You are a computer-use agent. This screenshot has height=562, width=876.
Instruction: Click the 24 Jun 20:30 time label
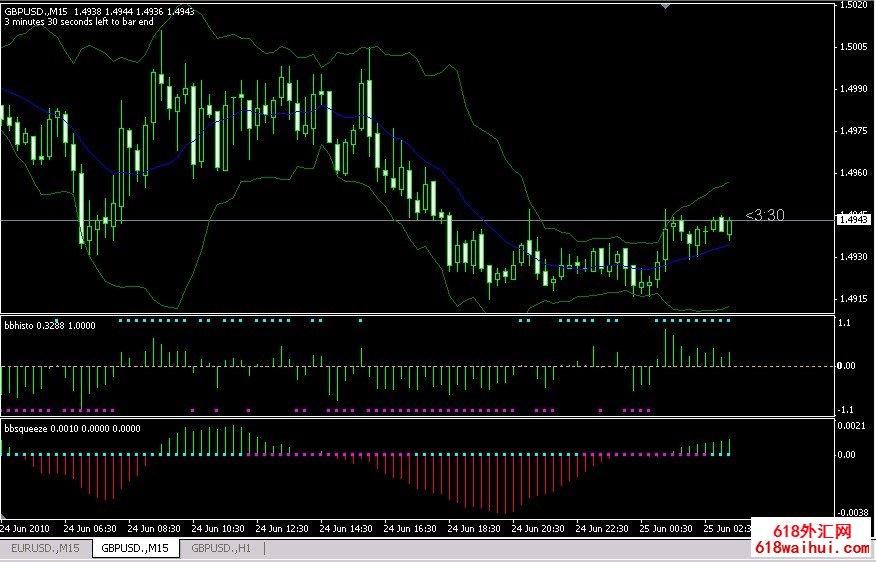(x=540, y=528)
